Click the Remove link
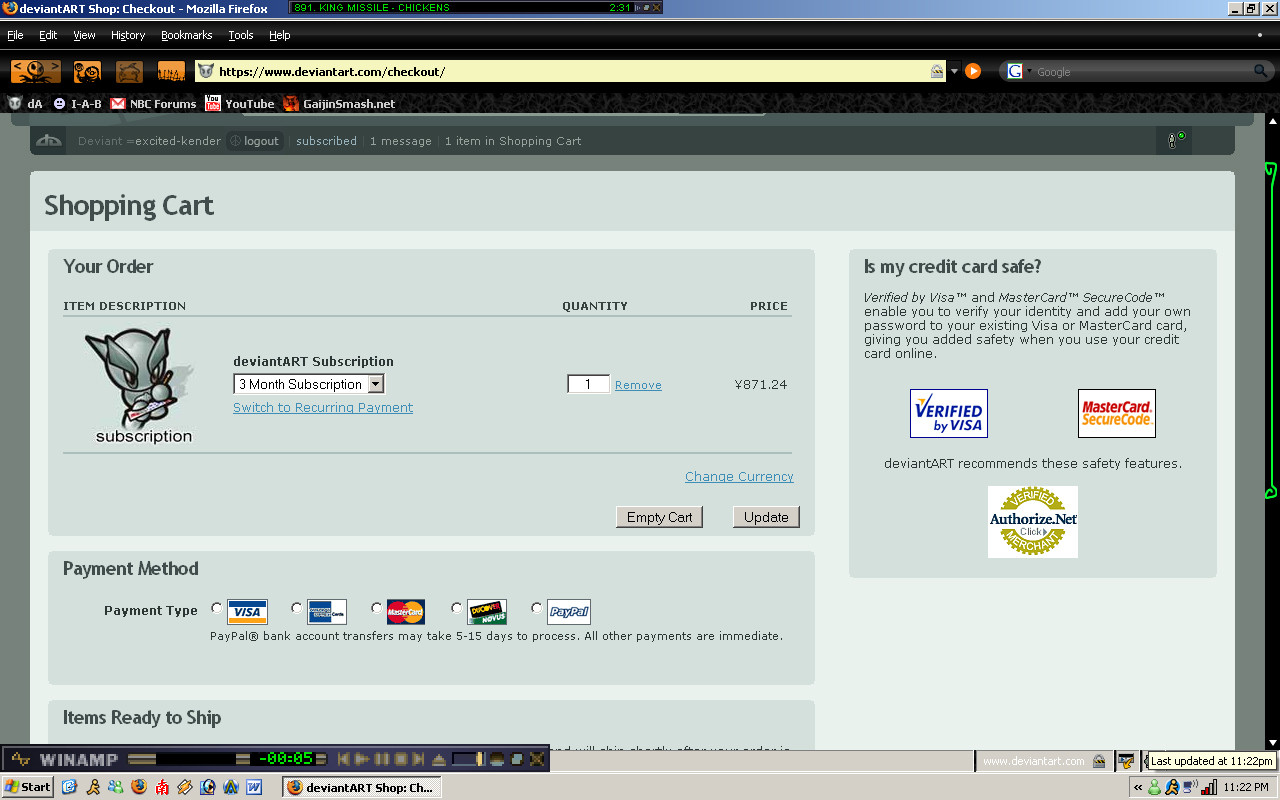The image size is (1280, 800). 638,385
